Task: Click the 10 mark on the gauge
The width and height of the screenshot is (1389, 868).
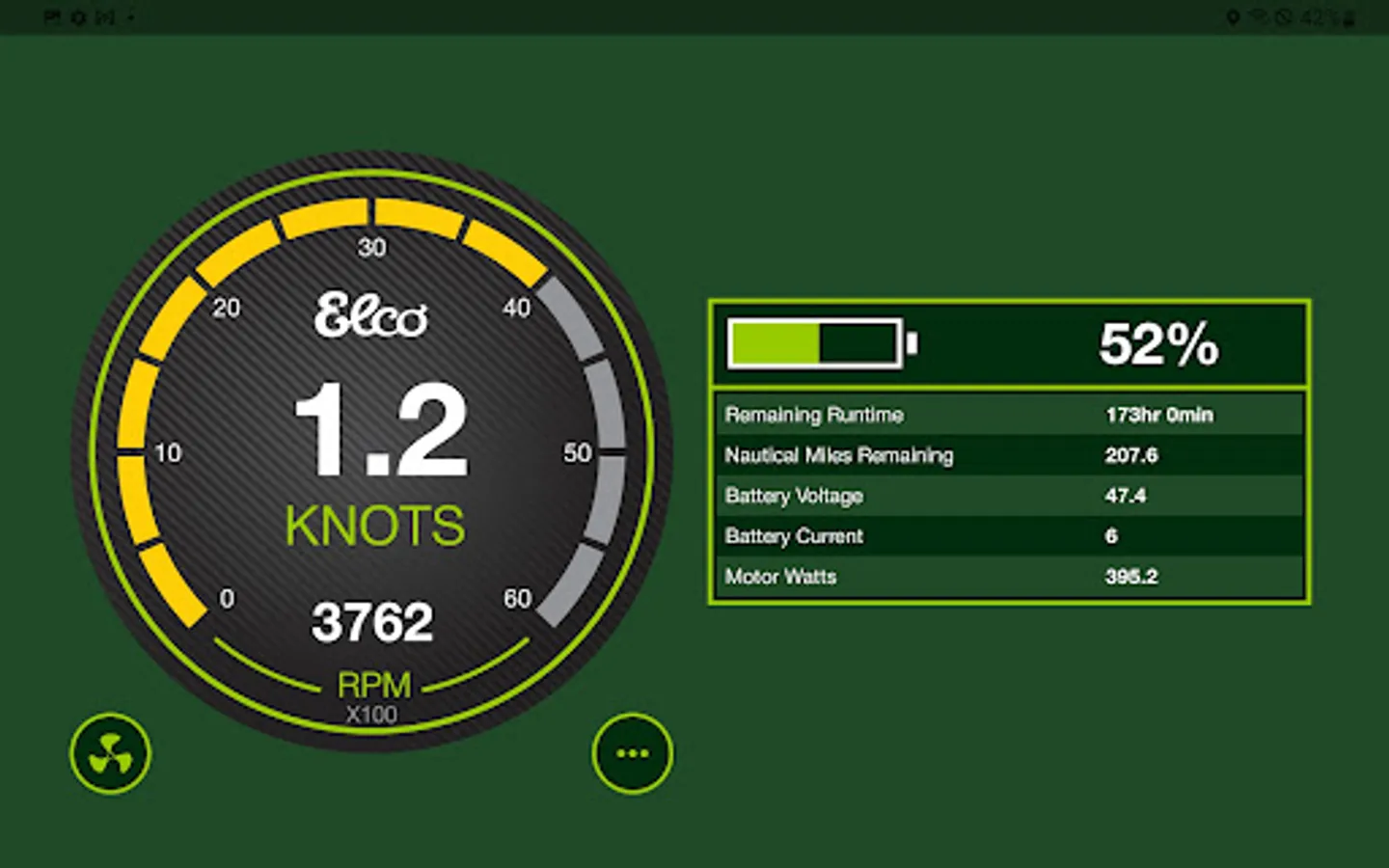Action: (x=168, y=453)
